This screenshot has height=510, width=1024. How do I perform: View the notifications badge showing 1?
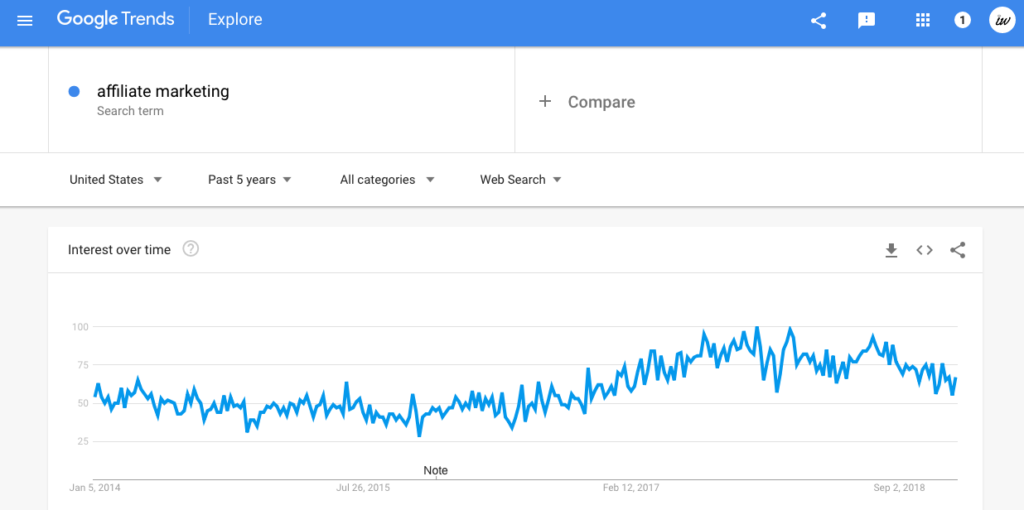(x=961, y=21)
